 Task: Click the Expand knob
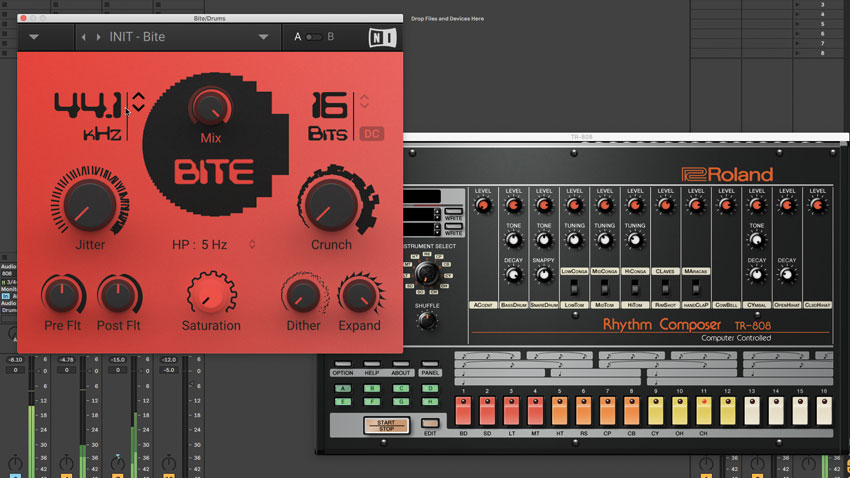(359, 296)
